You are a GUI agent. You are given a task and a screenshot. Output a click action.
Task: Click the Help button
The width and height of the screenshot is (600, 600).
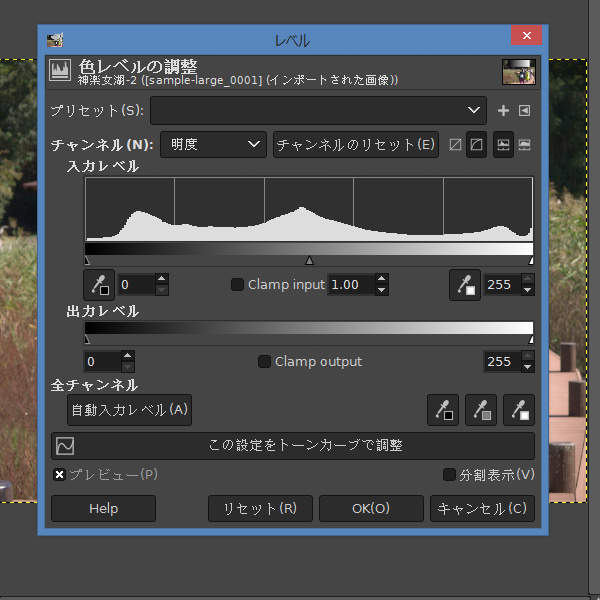pos(103,509)
